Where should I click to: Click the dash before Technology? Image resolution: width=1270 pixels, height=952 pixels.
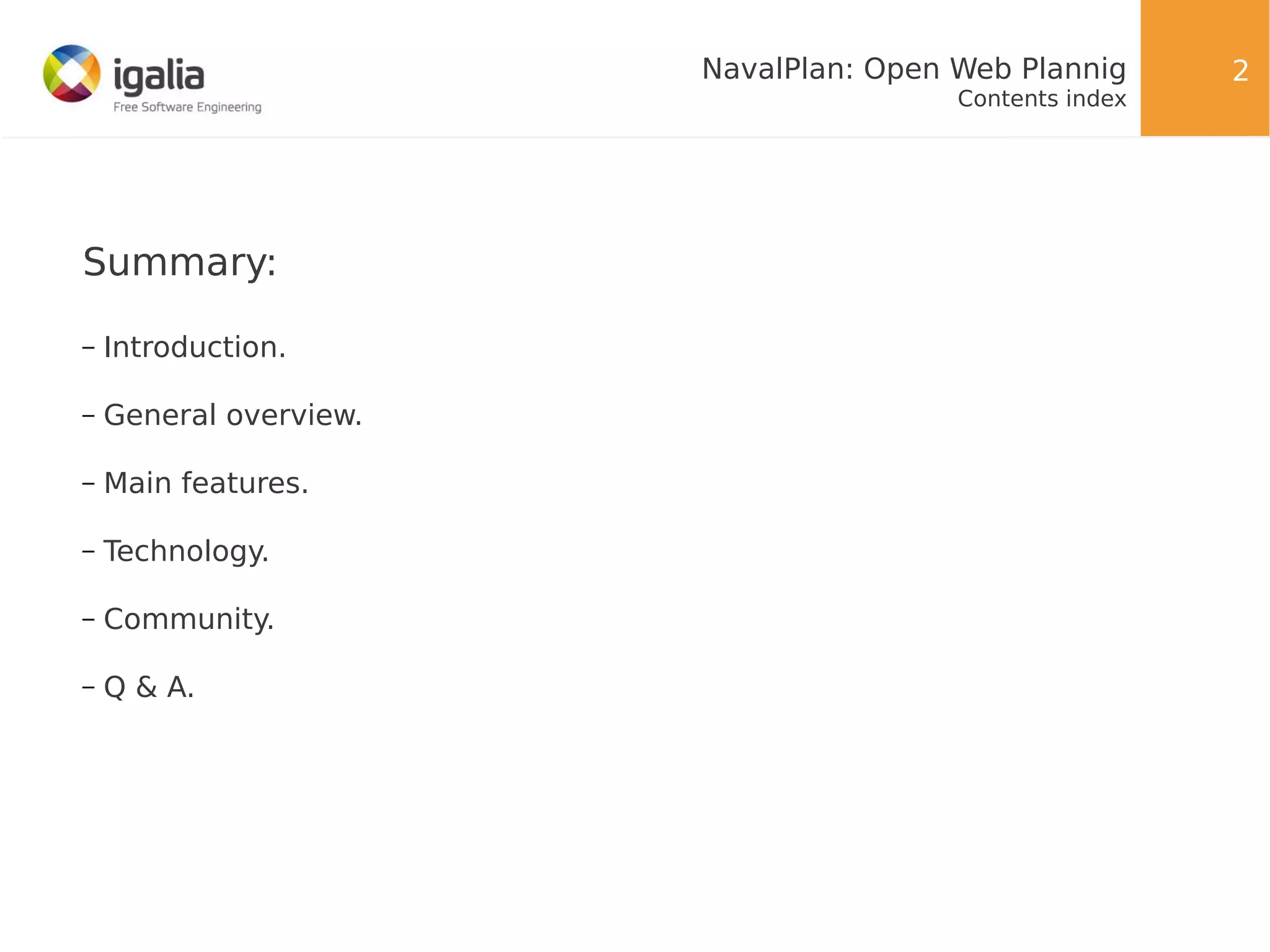[88, 552]
